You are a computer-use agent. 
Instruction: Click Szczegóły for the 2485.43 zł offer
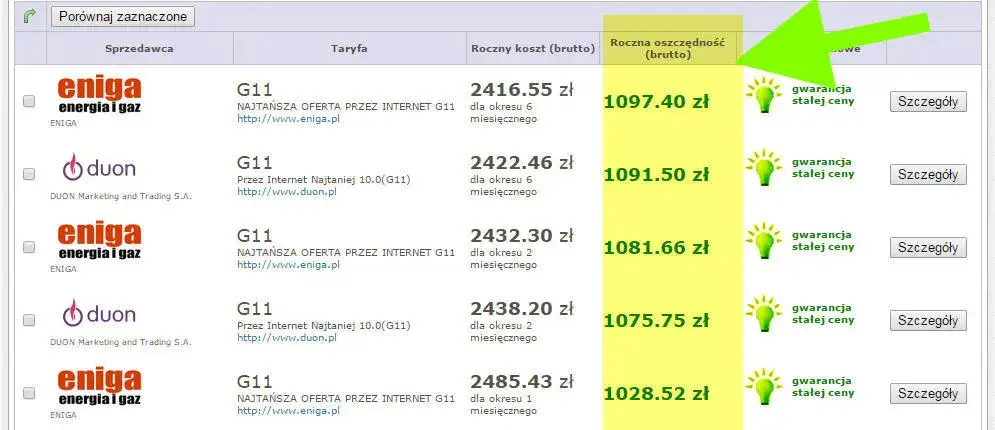click(x=928, y=393)
